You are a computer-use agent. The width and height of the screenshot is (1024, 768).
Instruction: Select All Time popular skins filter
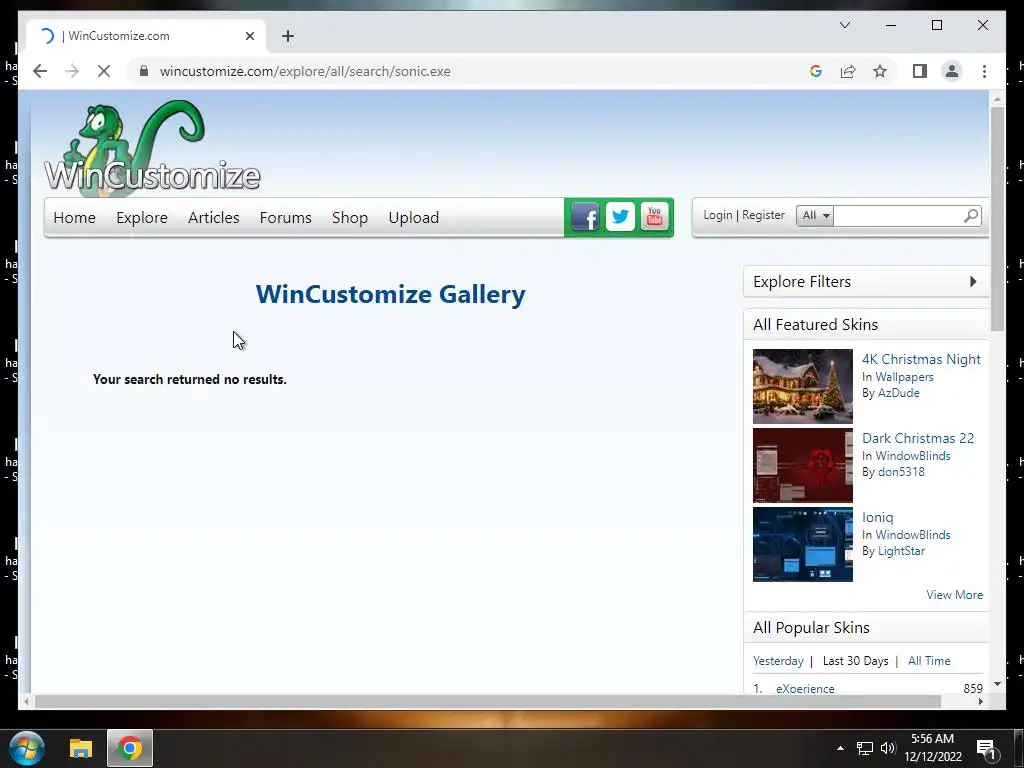(x=929, y=661)
